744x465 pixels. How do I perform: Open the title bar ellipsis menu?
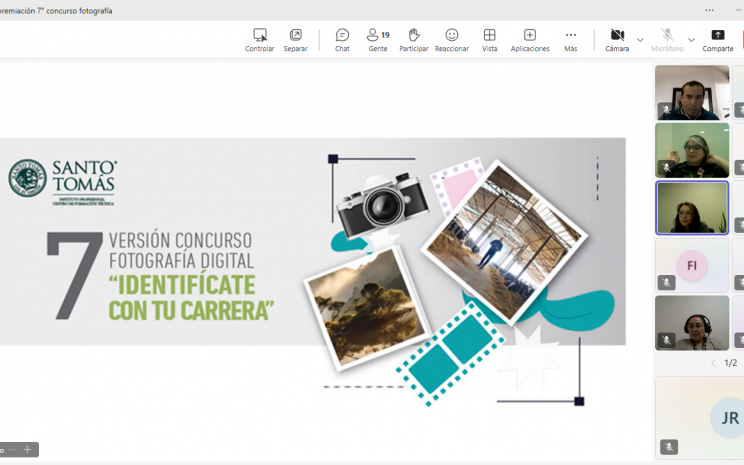coord(709,10)
